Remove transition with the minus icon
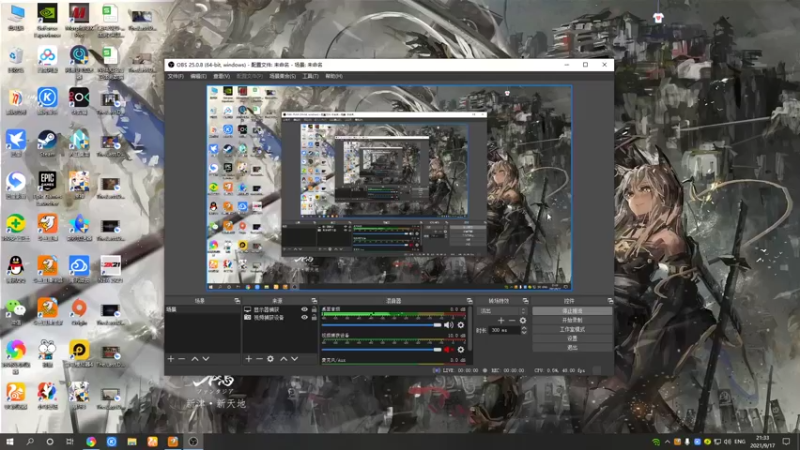 (x=512, y=320)
